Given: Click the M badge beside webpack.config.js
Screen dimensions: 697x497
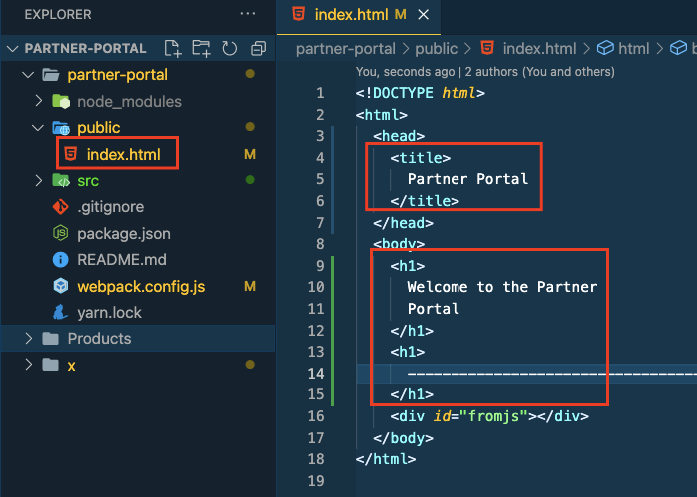Looking at the screenshot, I should point(250,286).
